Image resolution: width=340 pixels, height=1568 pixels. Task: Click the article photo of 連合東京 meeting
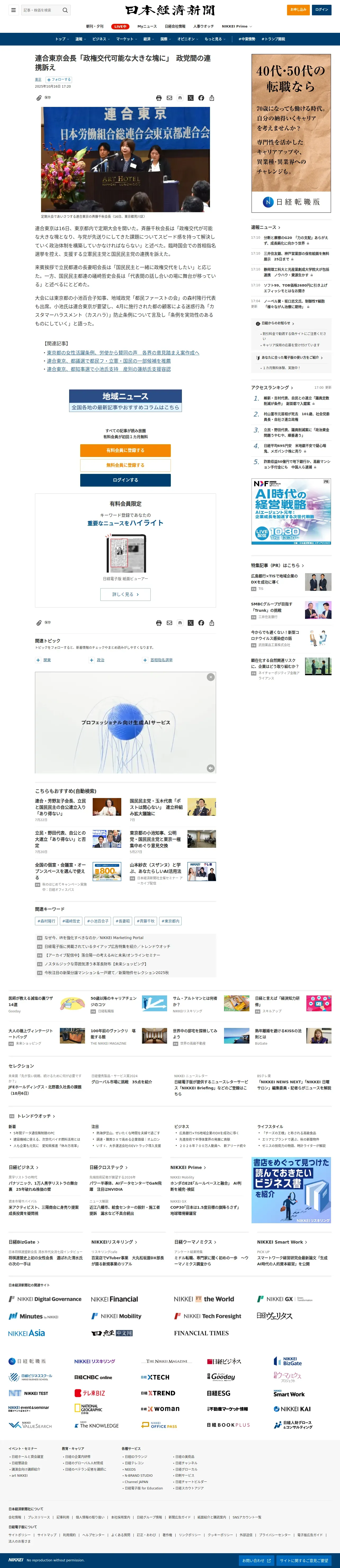126,160
